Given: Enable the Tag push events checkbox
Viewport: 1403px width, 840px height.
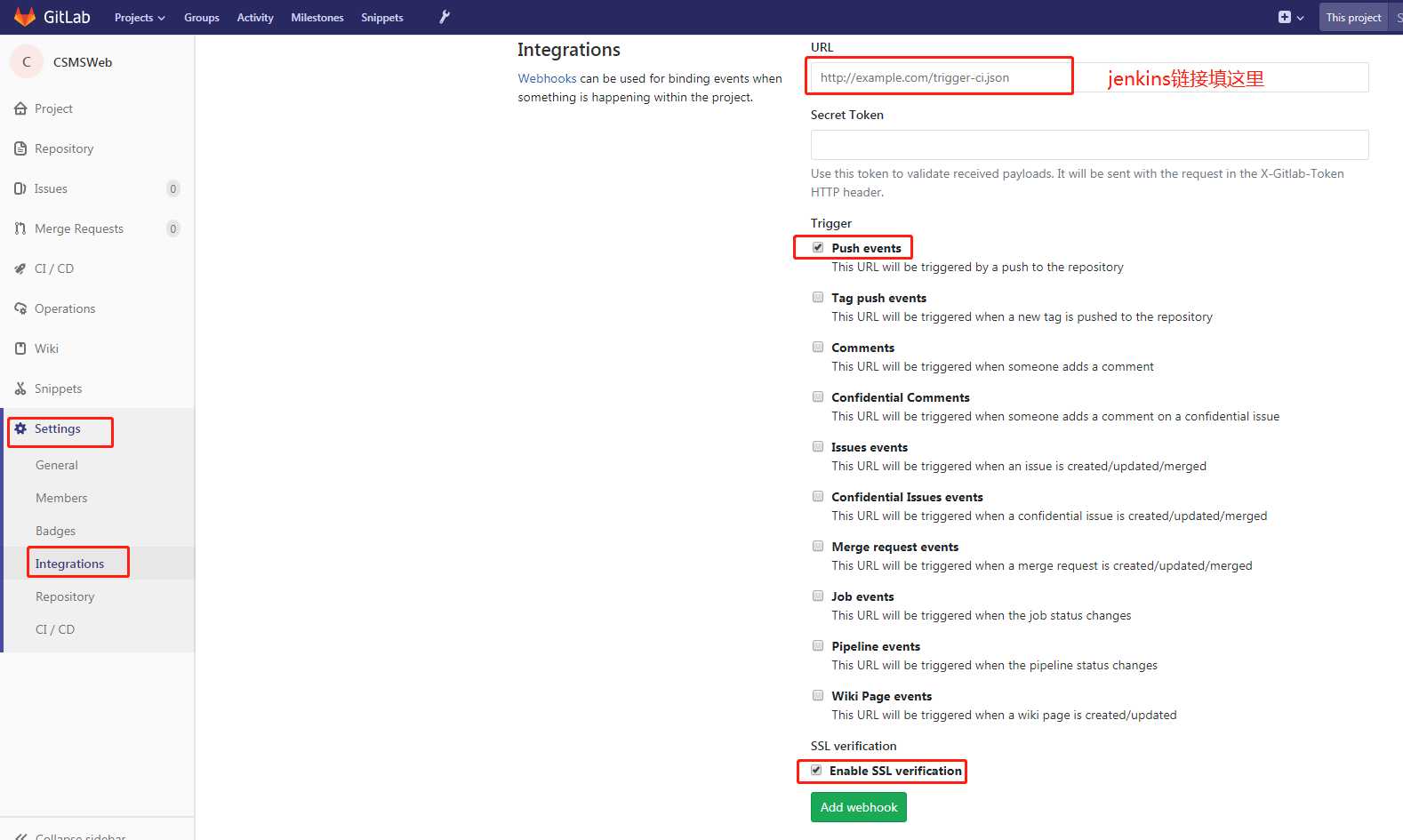Looking at the screenshot, I should coord(818,297).
